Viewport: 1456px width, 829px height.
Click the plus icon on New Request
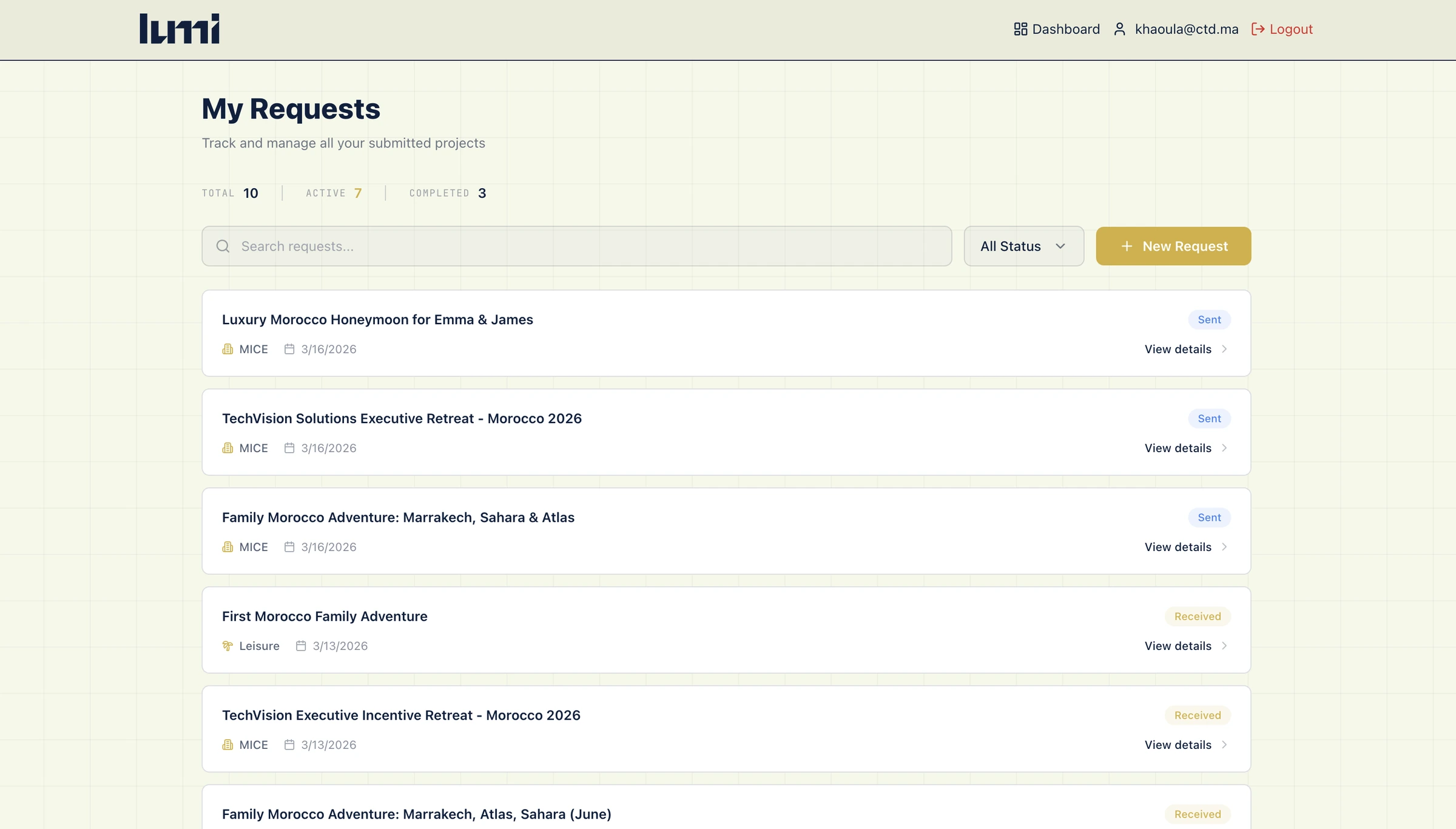tap(1127, 246)
